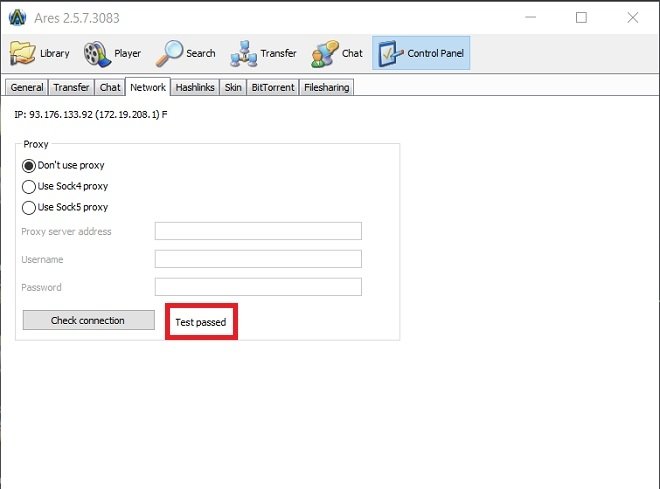660x489 pixels.
Task: Open the Transfer network icon
Action: coord(243,53)
